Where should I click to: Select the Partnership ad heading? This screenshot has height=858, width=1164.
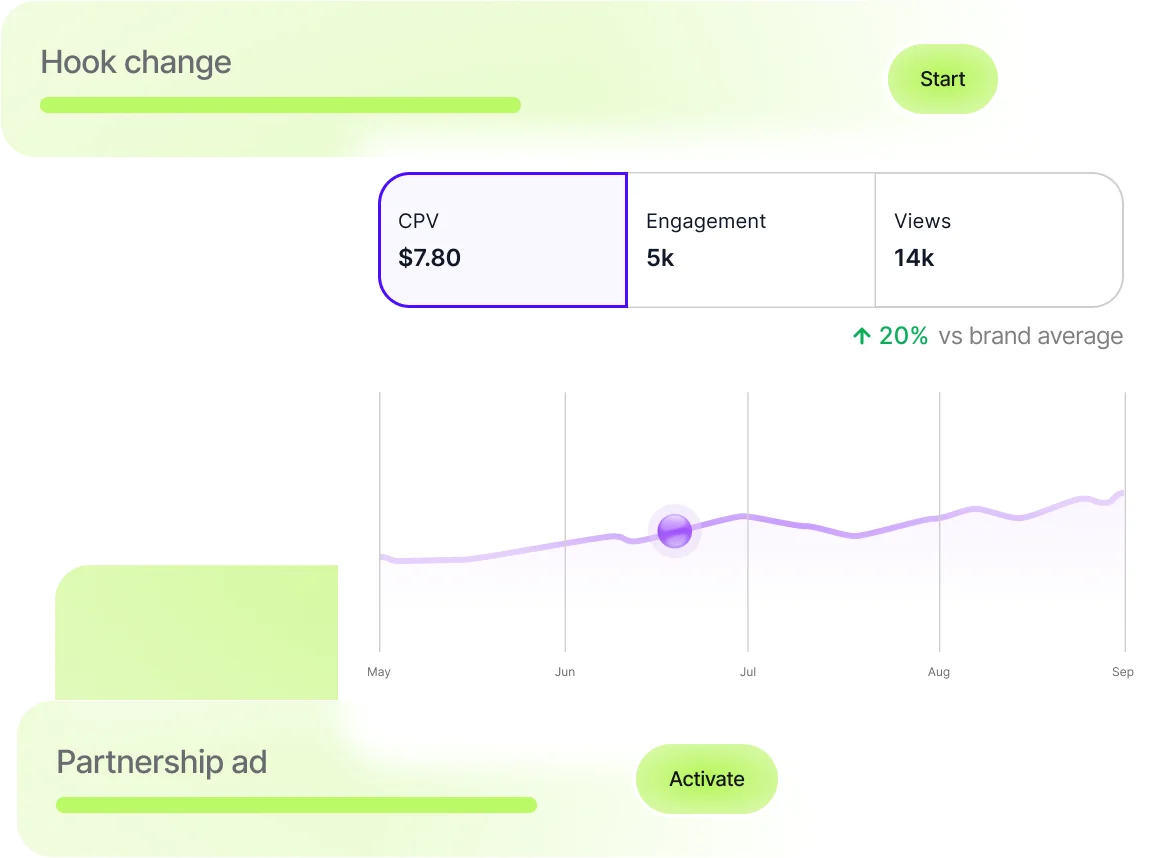162,762
